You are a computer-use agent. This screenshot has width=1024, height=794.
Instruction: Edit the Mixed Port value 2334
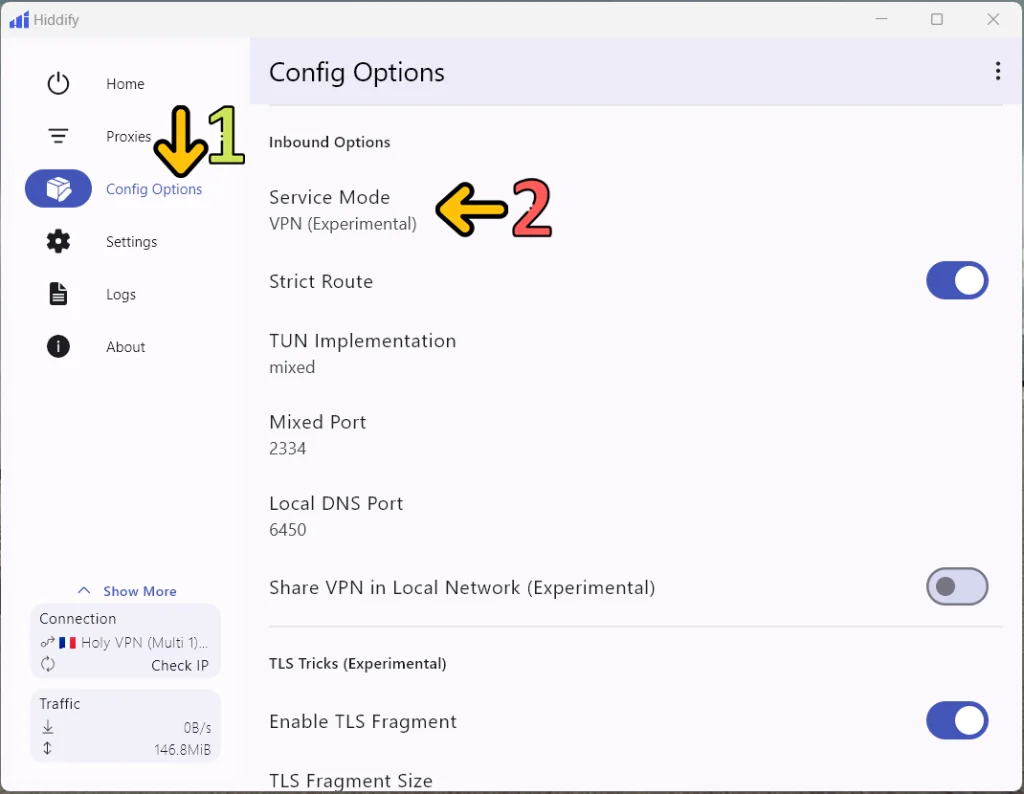(317, 434)
